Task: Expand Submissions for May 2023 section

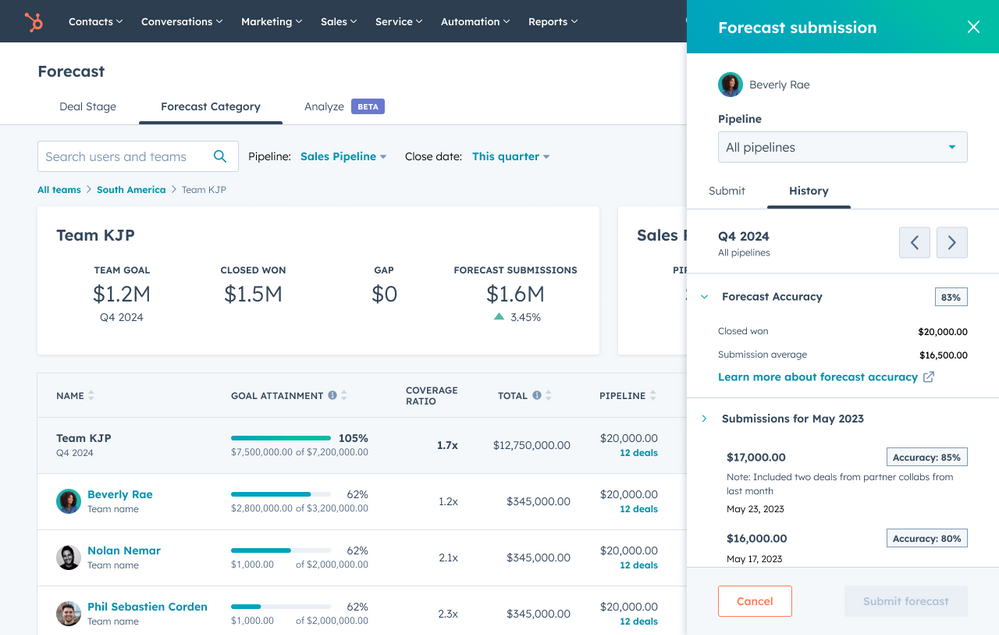Action: pos(705,418)
